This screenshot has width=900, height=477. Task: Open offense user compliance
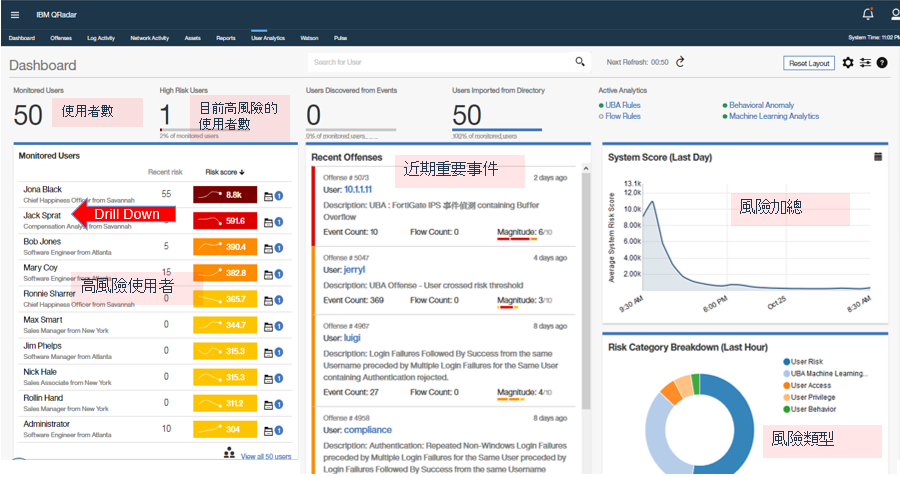[368, 430]
